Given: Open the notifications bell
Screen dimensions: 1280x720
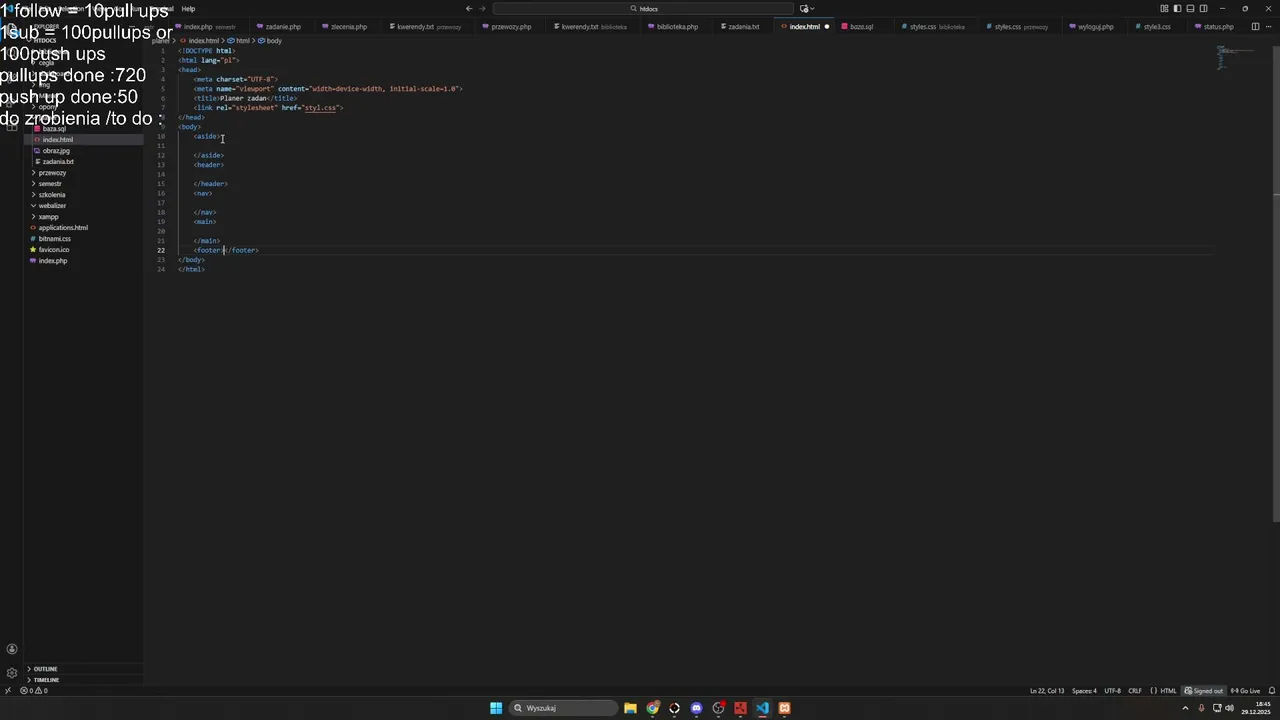Looking at the screenshot, I should (1272, 691).
